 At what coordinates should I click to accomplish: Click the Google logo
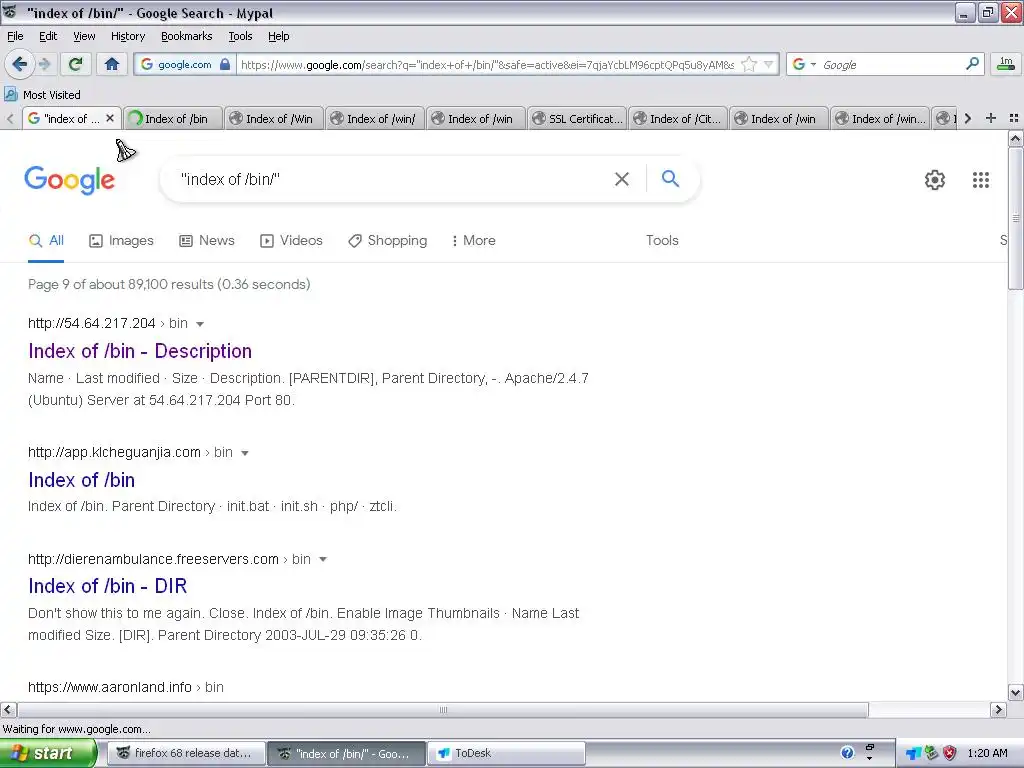point(70,180)
